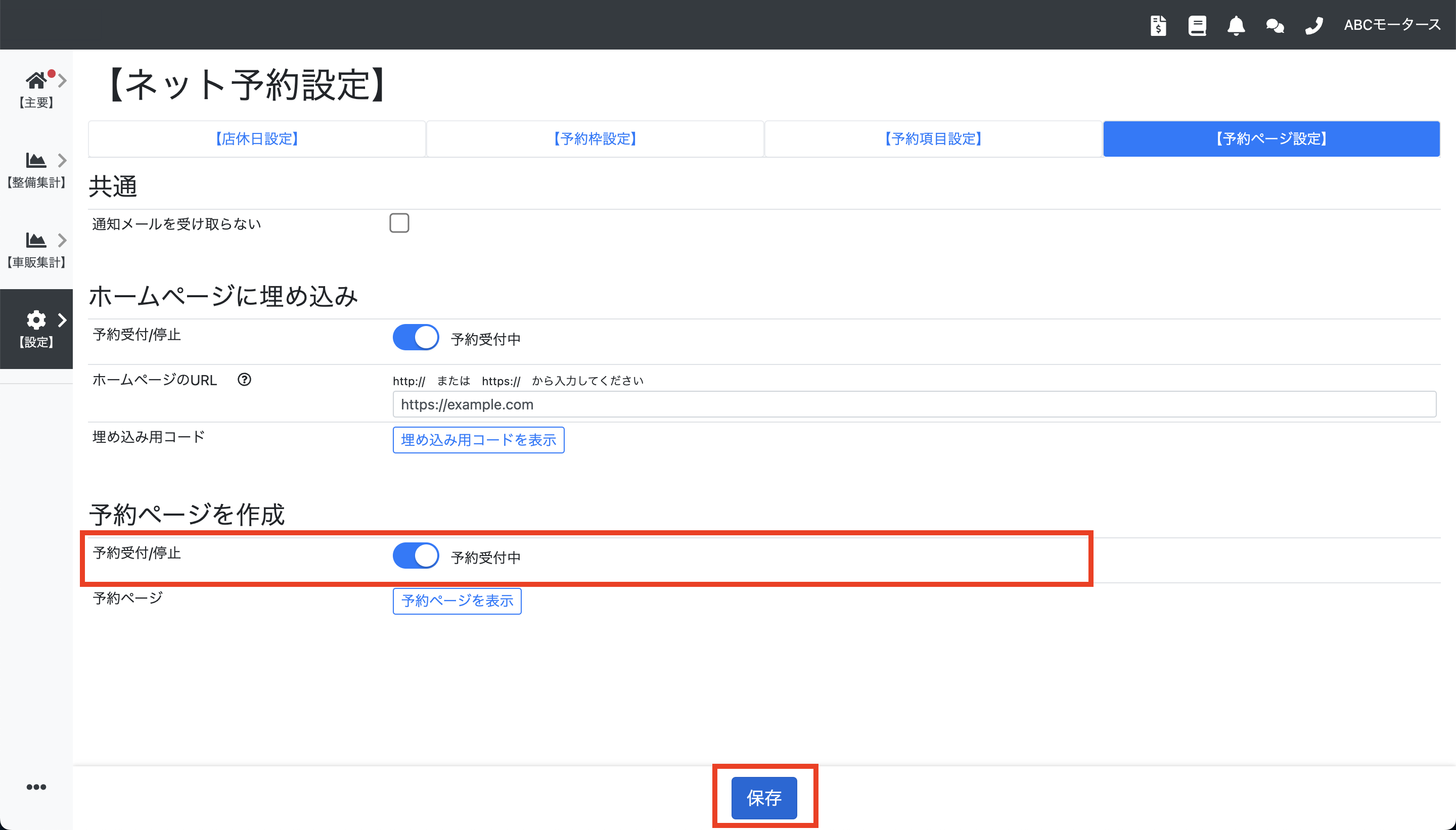Screen dimensions: 1456x830
Task: Toggle 予約受付 switch under 予約ページを作成
Action: point(416,556)
